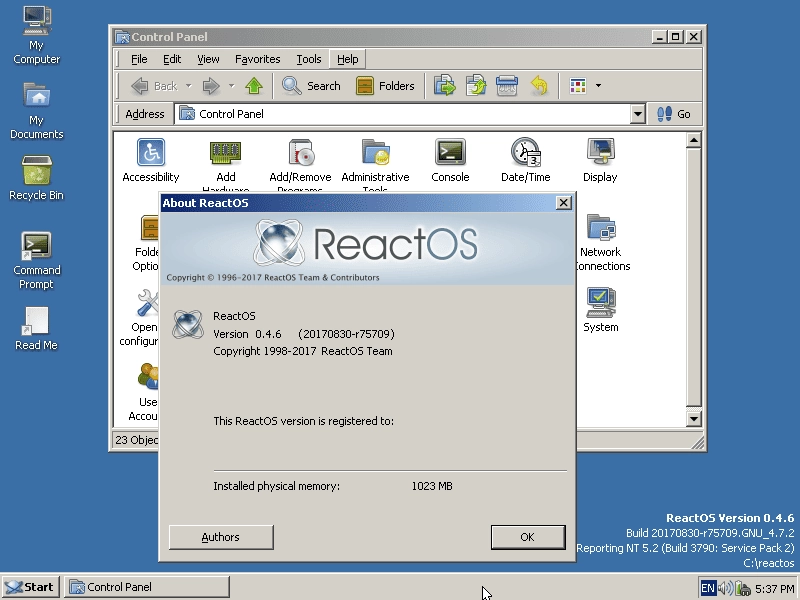800x600 pixels.
Task: Click the Read Me desktop shortcut
Action: pyautogui.click(x=36, y=328)
